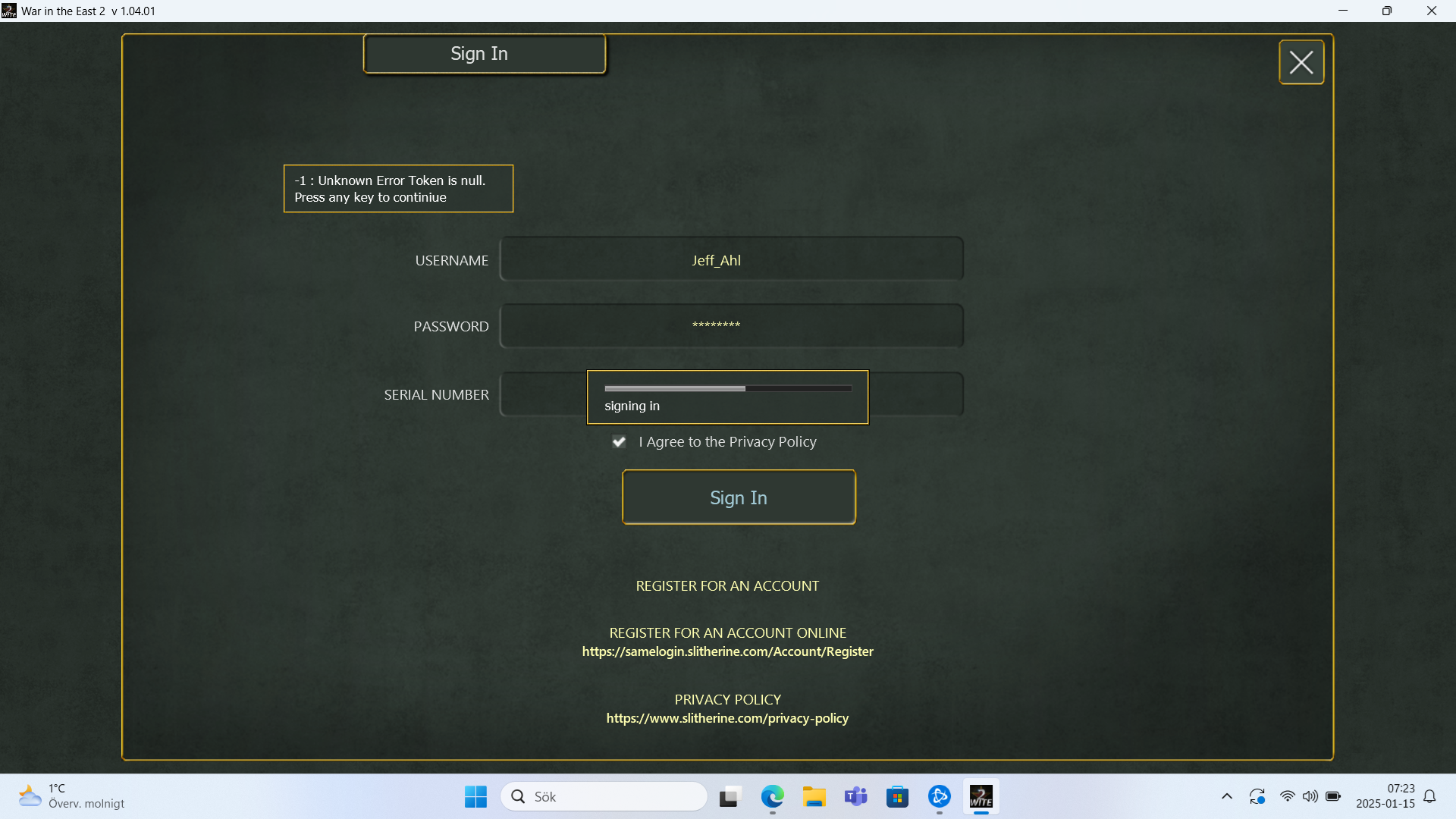The height and width of the screenshot is (819, 1456).
Task: Click the WITE app icon in title bar
Action: [9, 11]
